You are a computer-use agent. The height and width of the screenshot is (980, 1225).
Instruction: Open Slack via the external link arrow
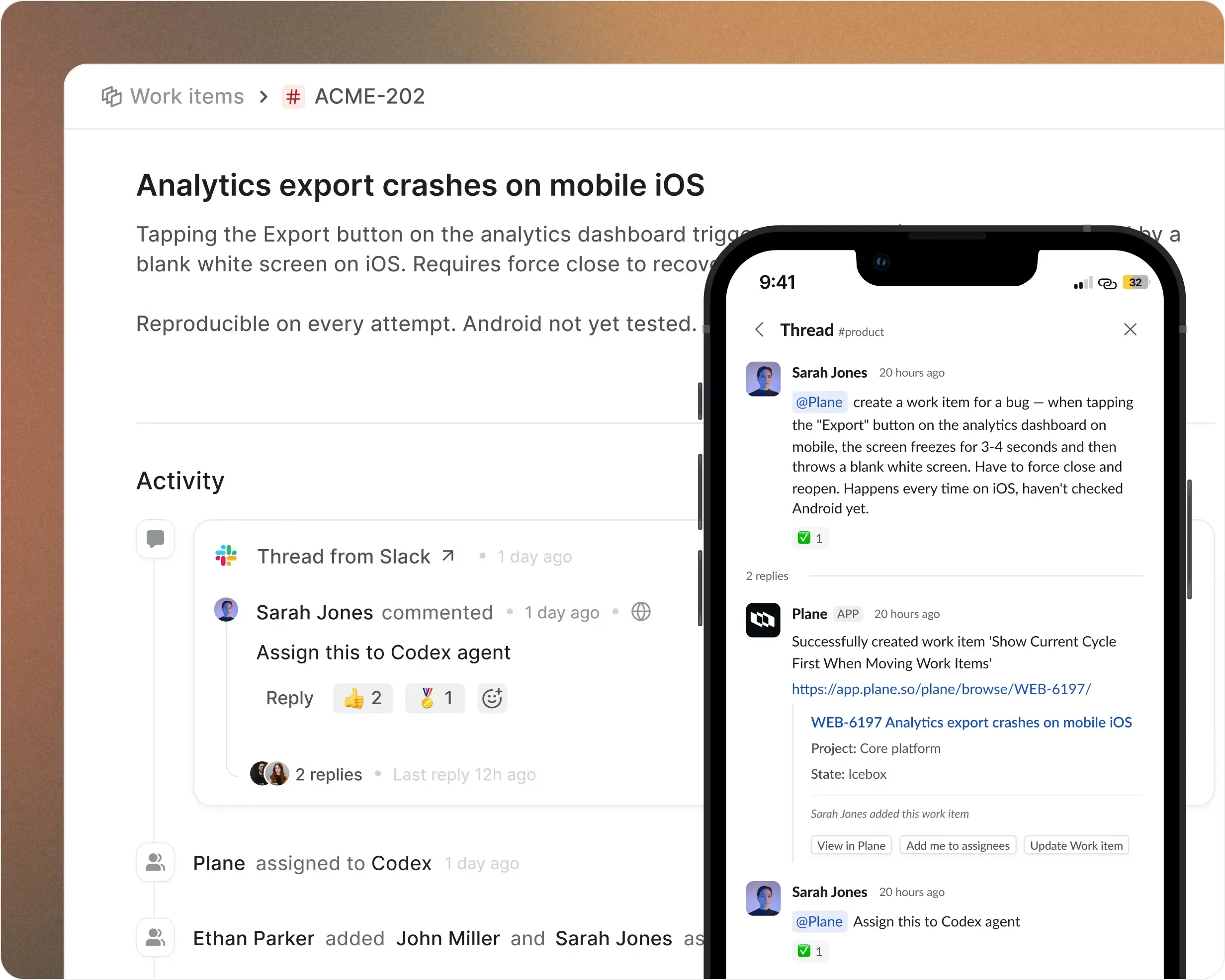pyautogui.click(x=448, y=555)
